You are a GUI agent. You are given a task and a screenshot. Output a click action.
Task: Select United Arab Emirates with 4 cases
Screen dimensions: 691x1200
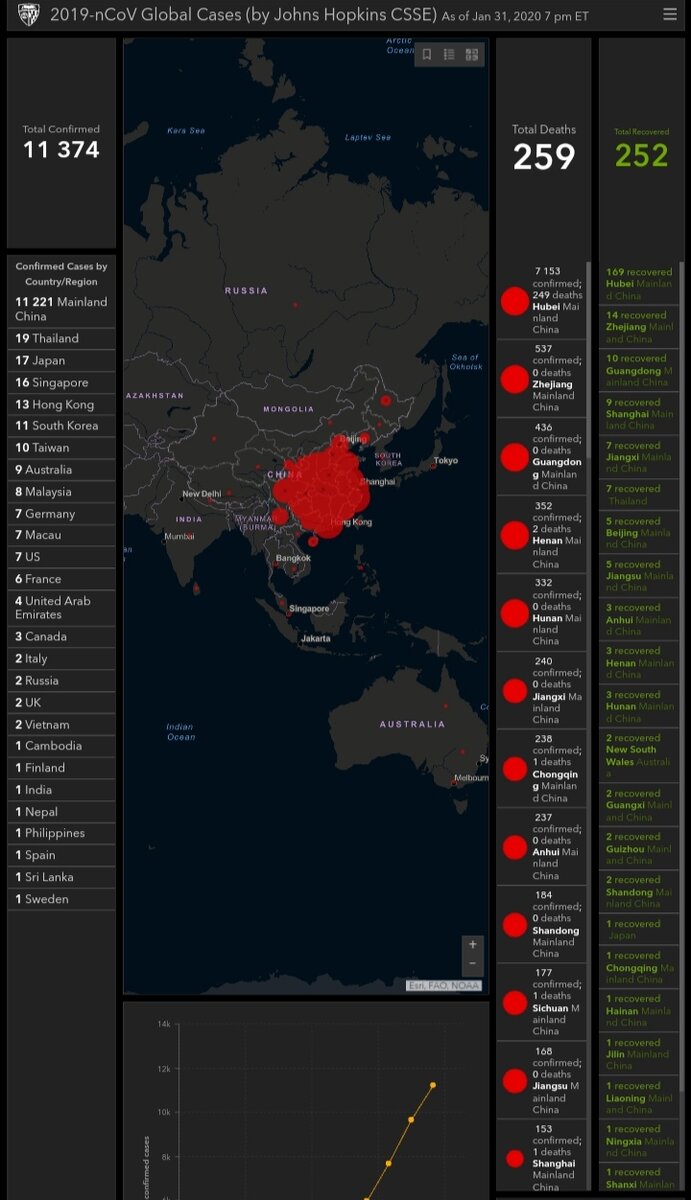pos(61,607)
